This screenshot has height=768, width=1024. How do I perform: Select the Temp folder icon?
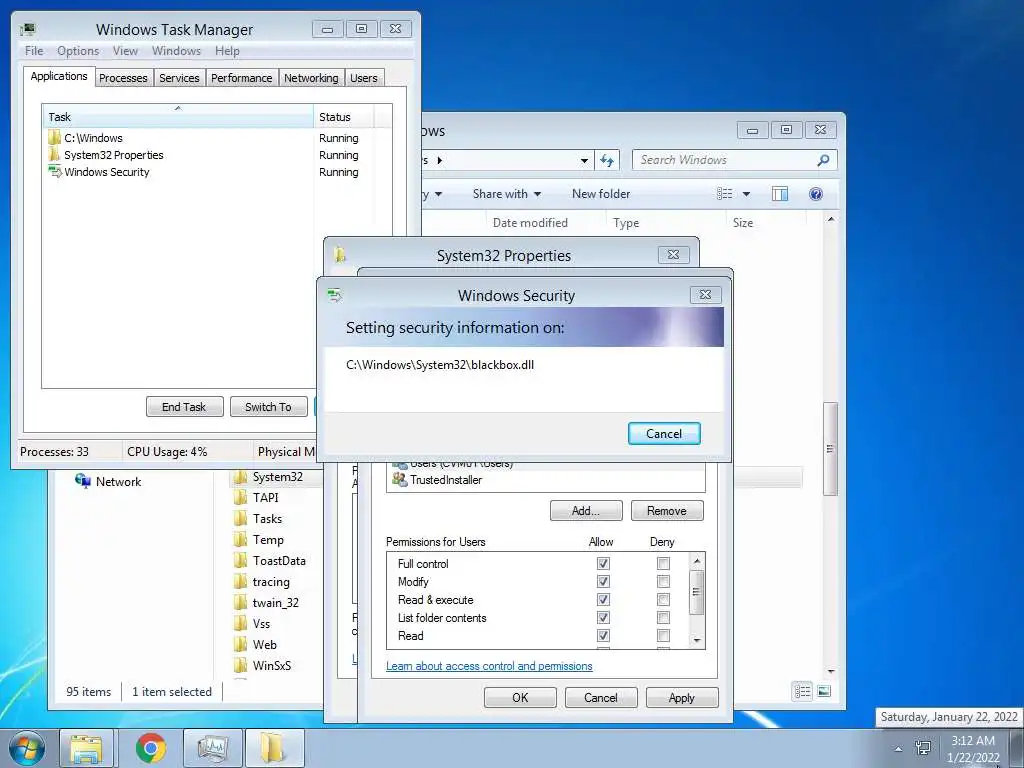[240, 539]
